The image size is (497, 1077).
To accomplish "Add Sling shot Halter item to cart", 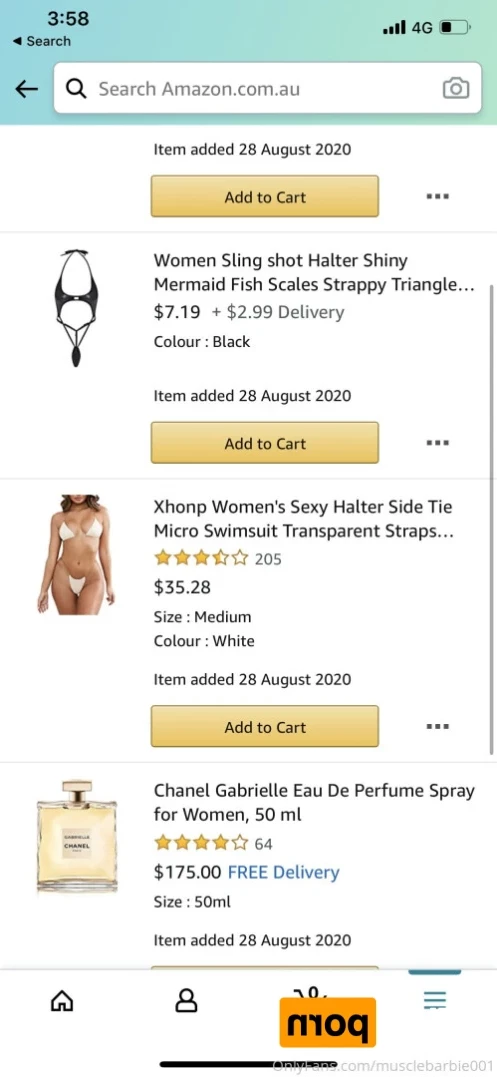I will point(265,443).
